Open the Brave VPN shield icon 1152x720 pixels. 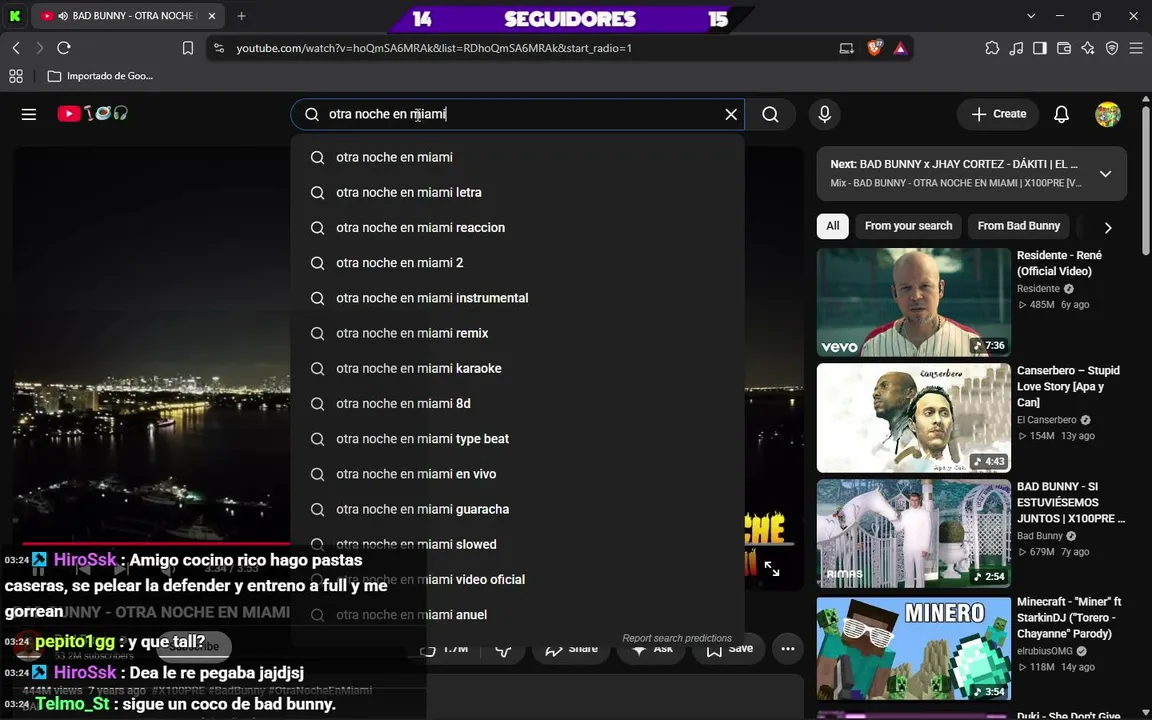pyautogui.click(x=1112, y=48)
